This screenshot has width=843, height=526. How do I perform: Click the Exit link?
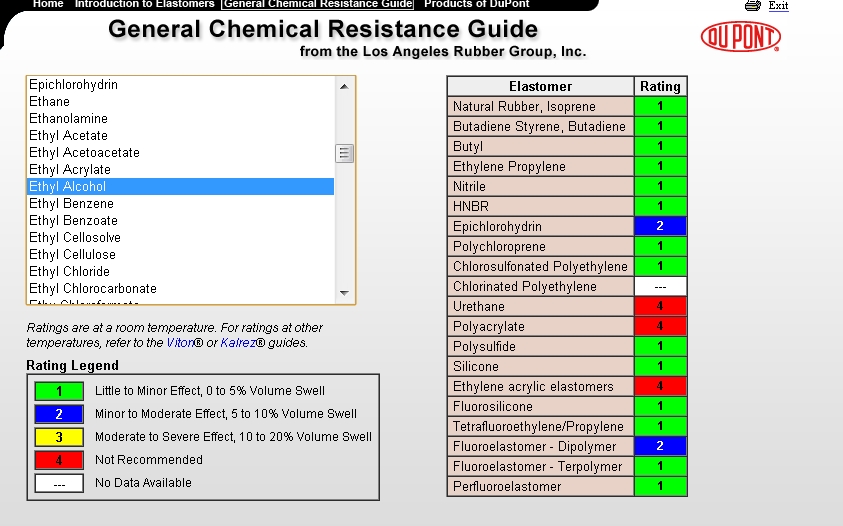[x=778, y=6]
